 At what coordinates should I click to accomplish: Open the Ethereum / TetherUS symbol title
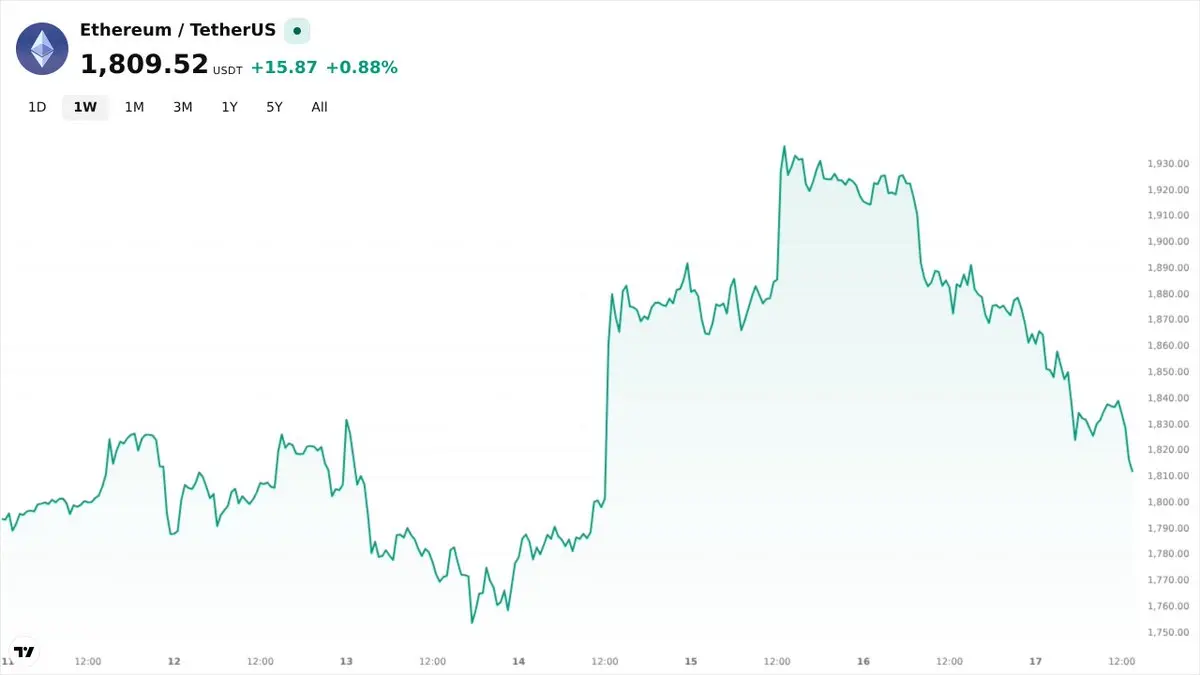pos(178,30)
